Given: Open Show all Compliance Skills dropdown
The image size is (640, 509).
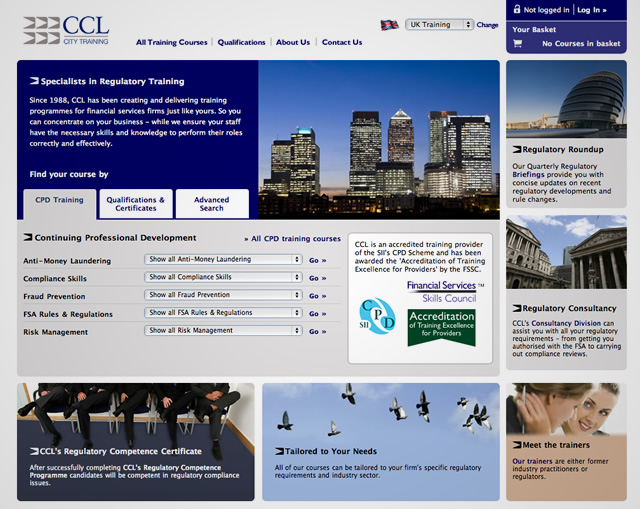Looking at the screenshot, I should click(x=223, y=277).
